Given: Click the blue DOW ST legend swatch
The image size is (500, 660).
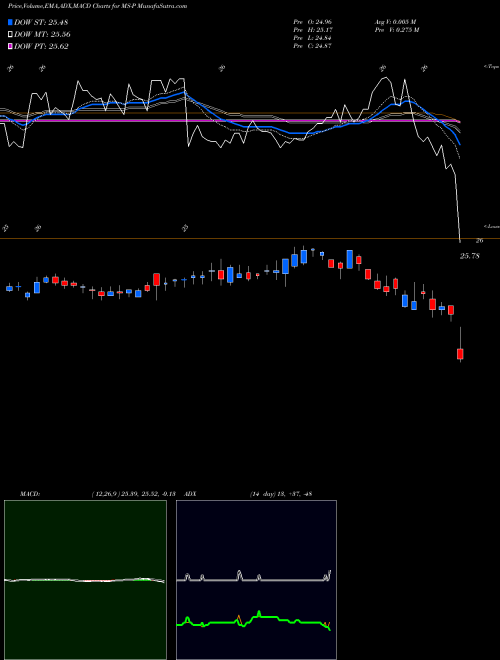Looking at the screenshot, I should coord(10,22).
